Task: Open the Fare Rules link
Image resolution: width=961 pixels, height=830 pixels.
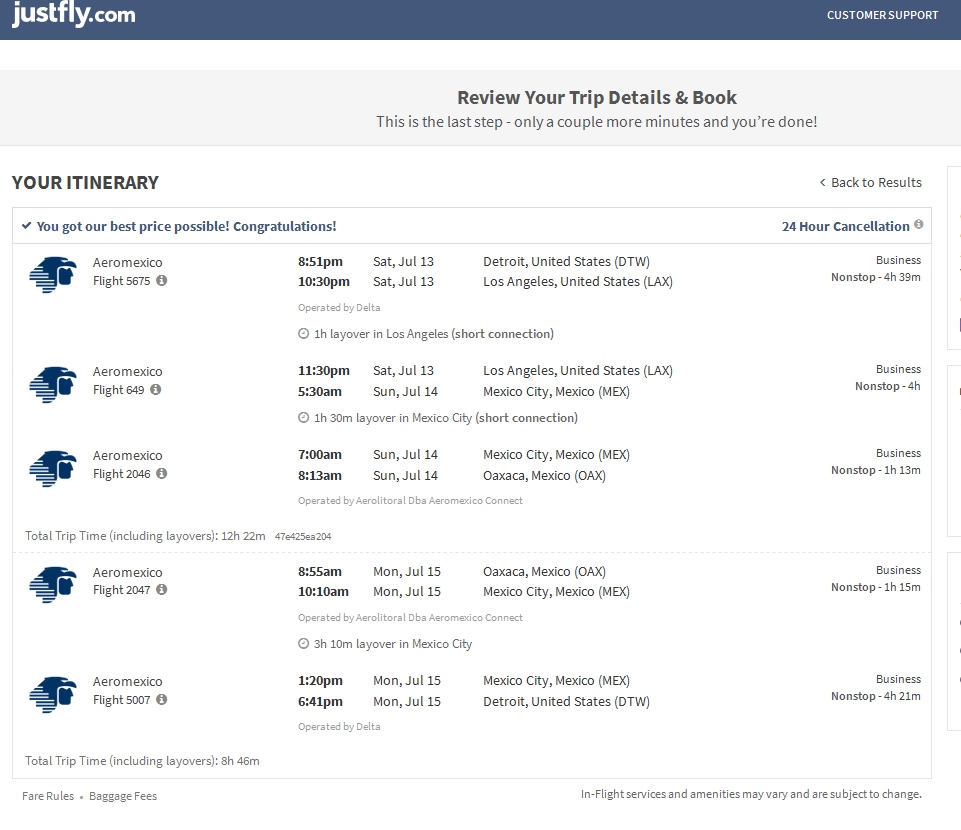Action: (46, 795)
